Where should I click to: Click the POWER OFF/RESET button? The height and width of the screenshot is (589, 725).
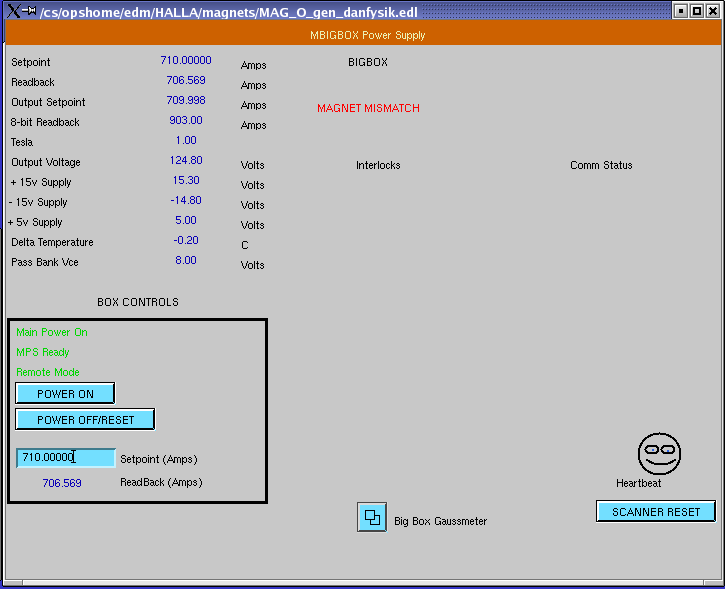[85, 419]
